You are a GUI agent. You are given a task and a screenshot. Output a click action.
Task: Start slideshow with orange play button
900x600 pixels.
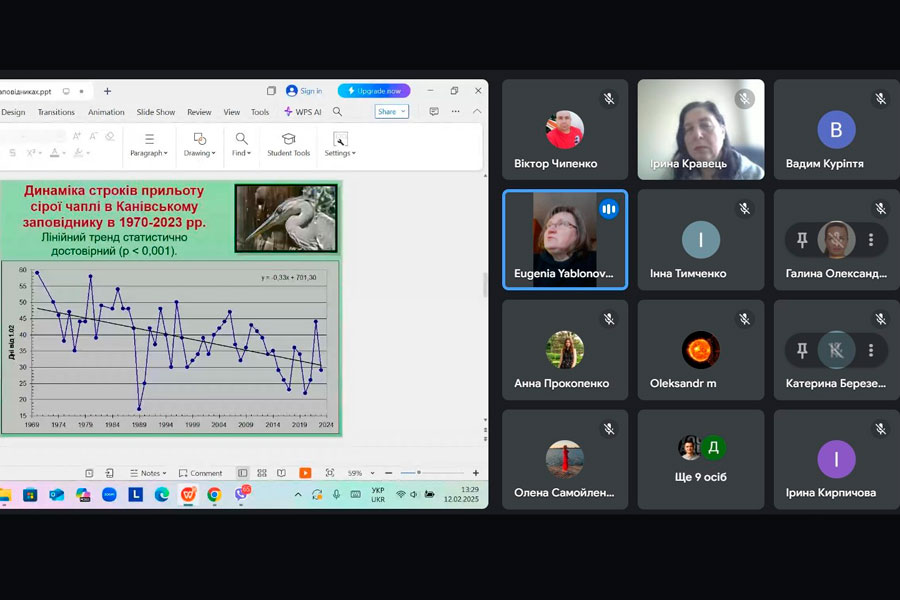pos(305,473)
